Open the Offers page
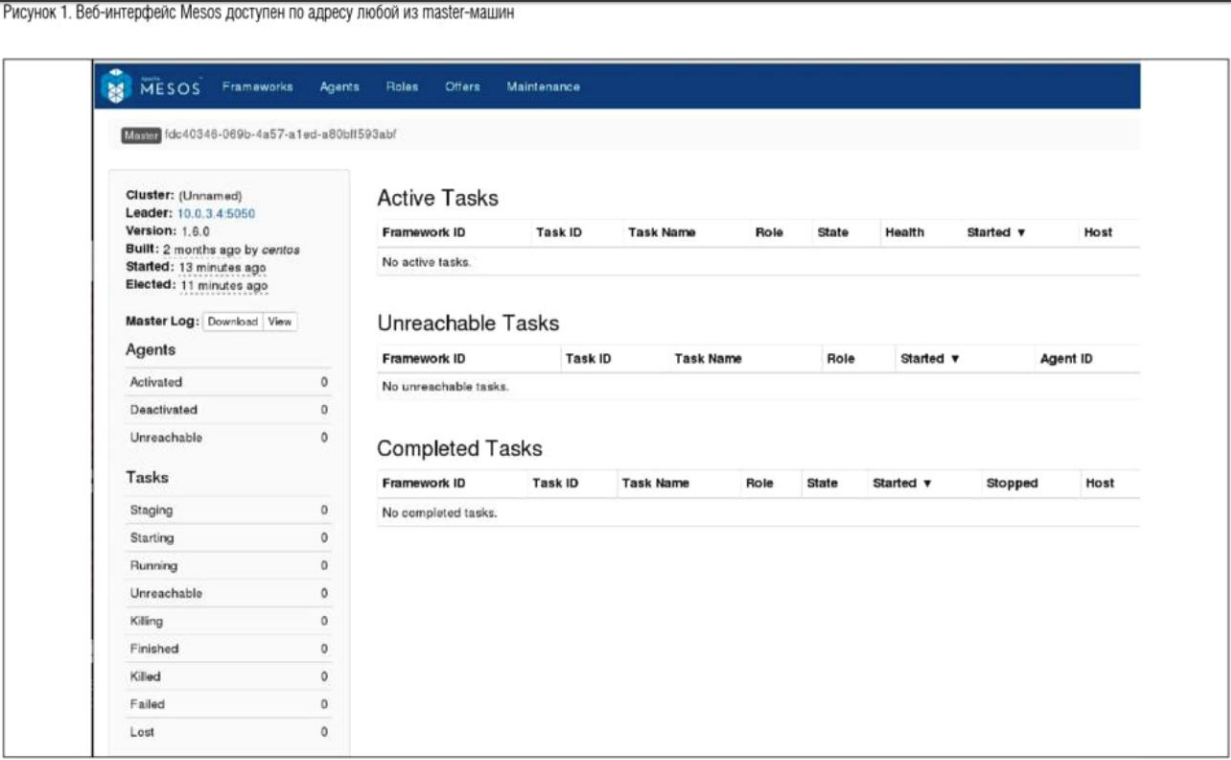Viewport: 1231px width, 760px height. pyautogui.click(x=462, y=87)
